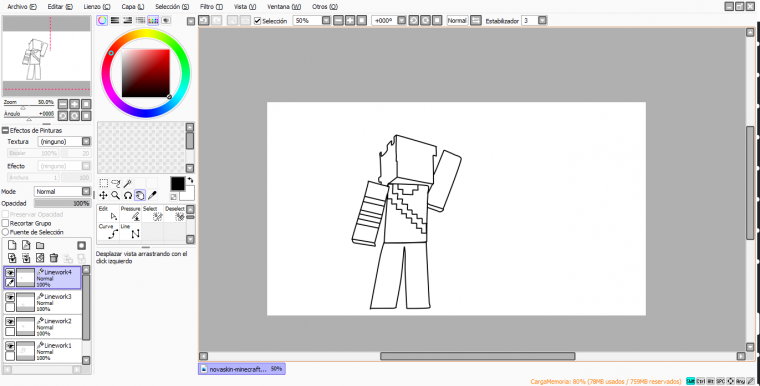Open the Filtro menu
Image resolution: width=760 pixels, height=386 pixels.
(x=211, y=7)
